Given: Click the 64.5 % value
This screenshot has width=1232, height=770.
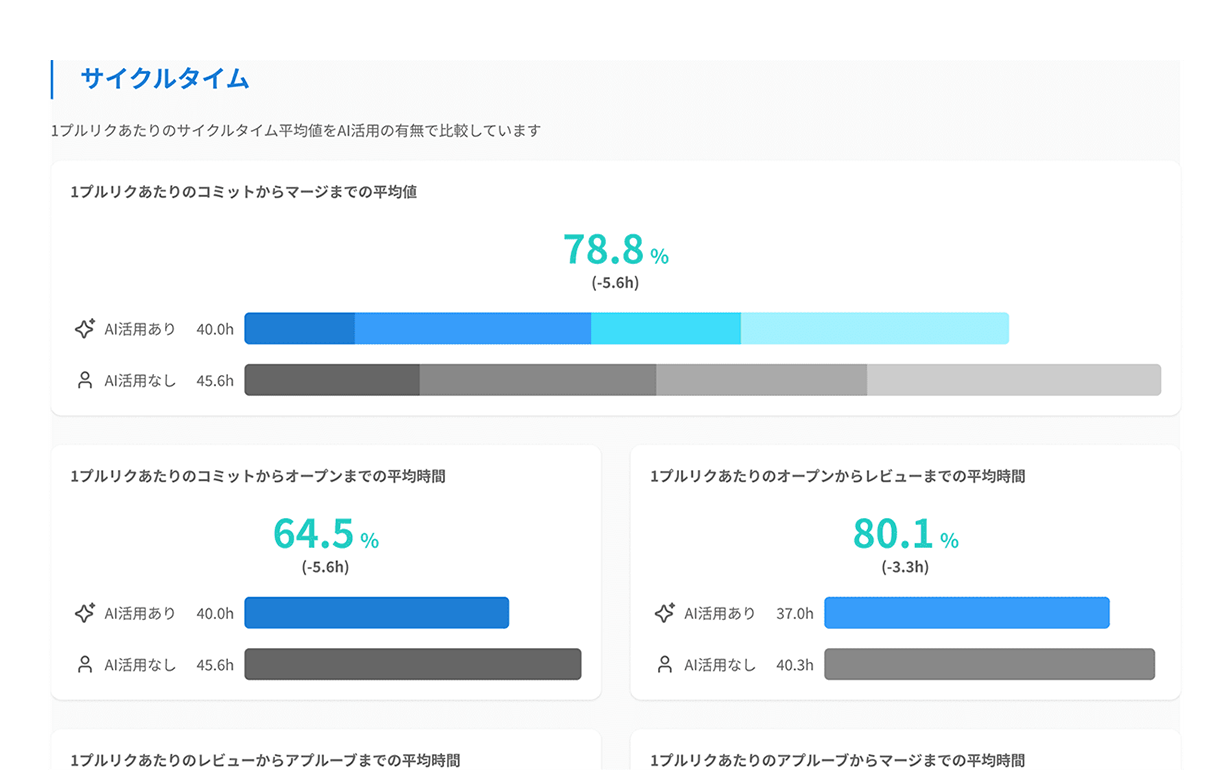Looking at the screenshot, I should click(326, 534).
